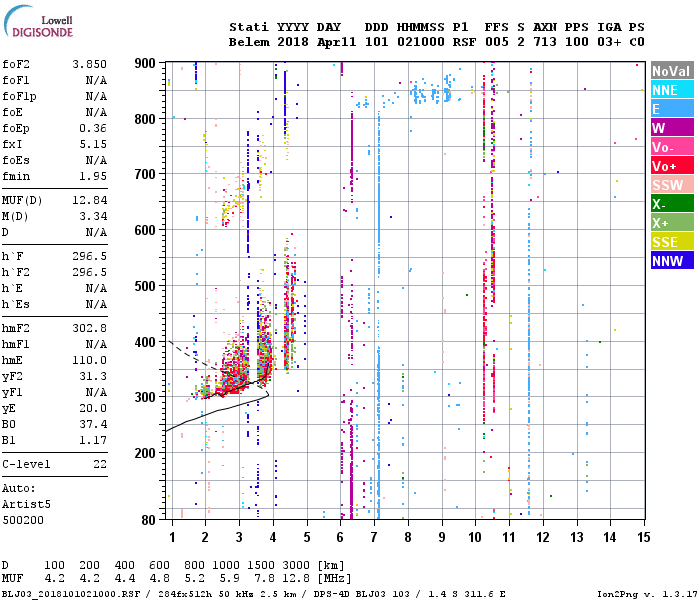Select the X- dark green legend swatch

pyautogui.click(x=672, y=204)
